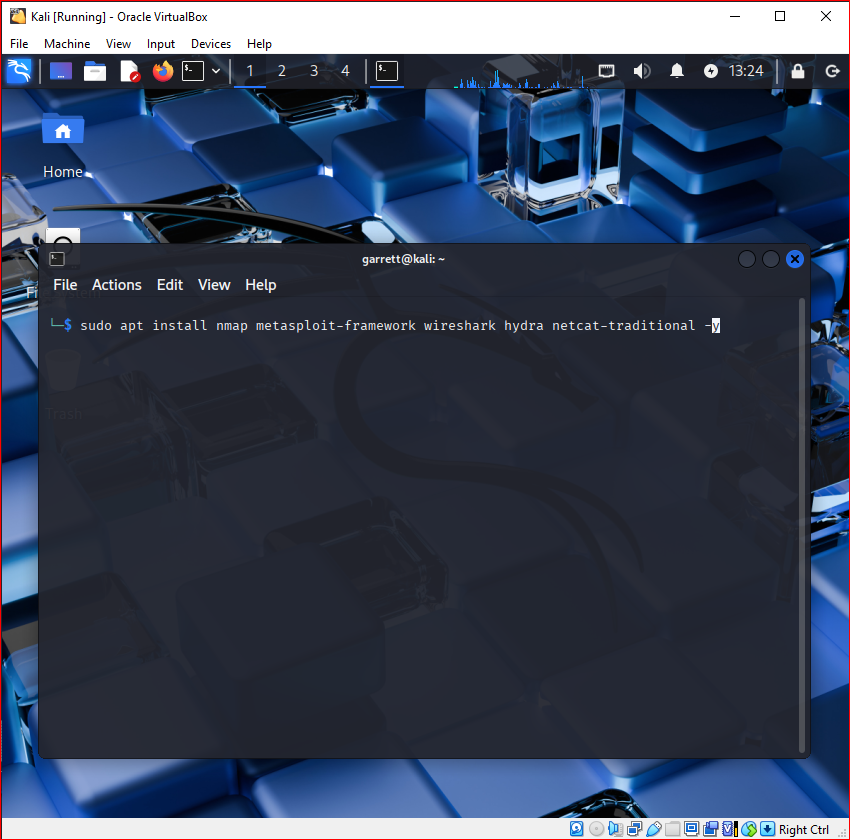Launch the text editor panel icon
850x840 pixels.
[x=129, y=71]
